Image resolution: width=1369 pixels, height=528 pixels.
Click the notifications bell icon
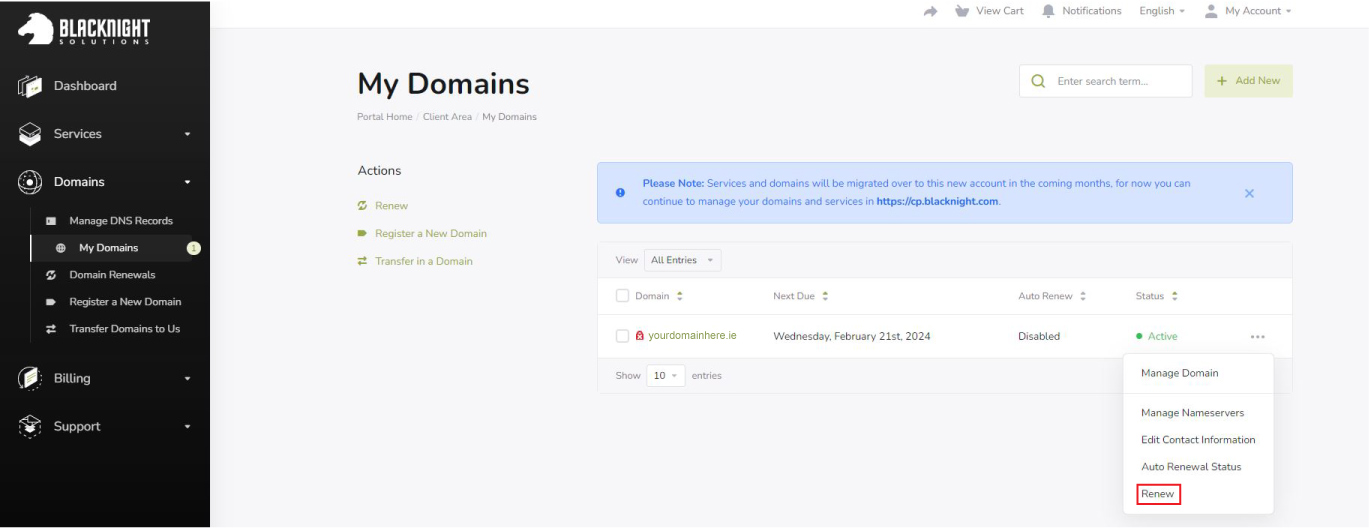point(1048,11)
